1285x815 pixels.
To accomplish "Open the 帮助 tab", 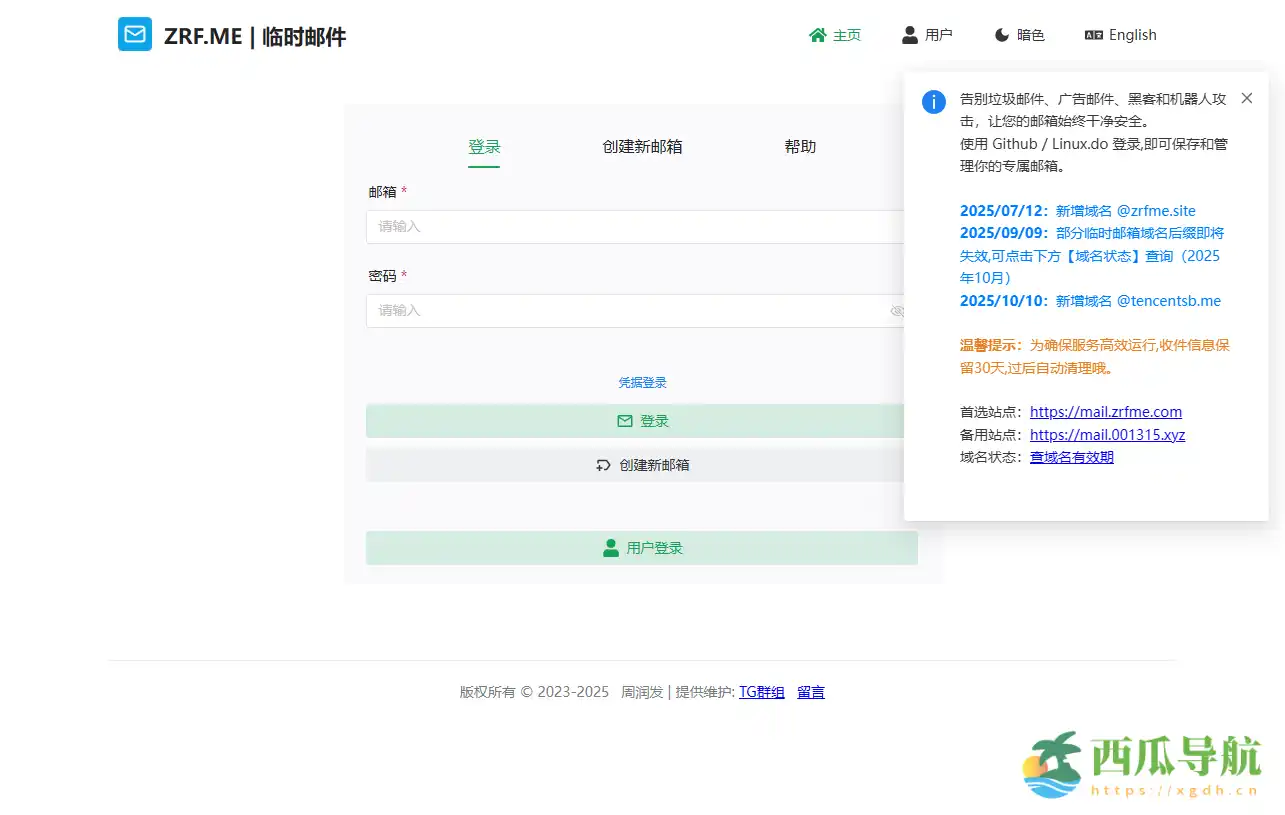I will pyautogui.click(x=800, y=147).
